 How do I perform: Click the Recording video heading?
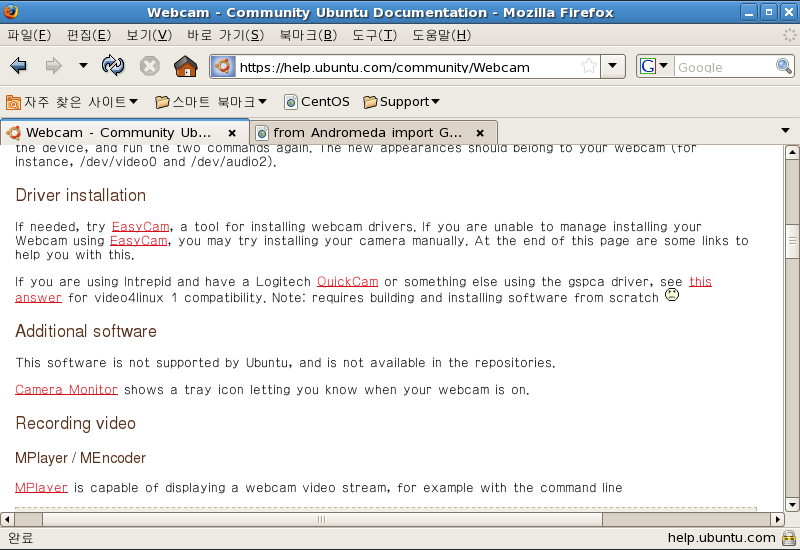[76, 423]
